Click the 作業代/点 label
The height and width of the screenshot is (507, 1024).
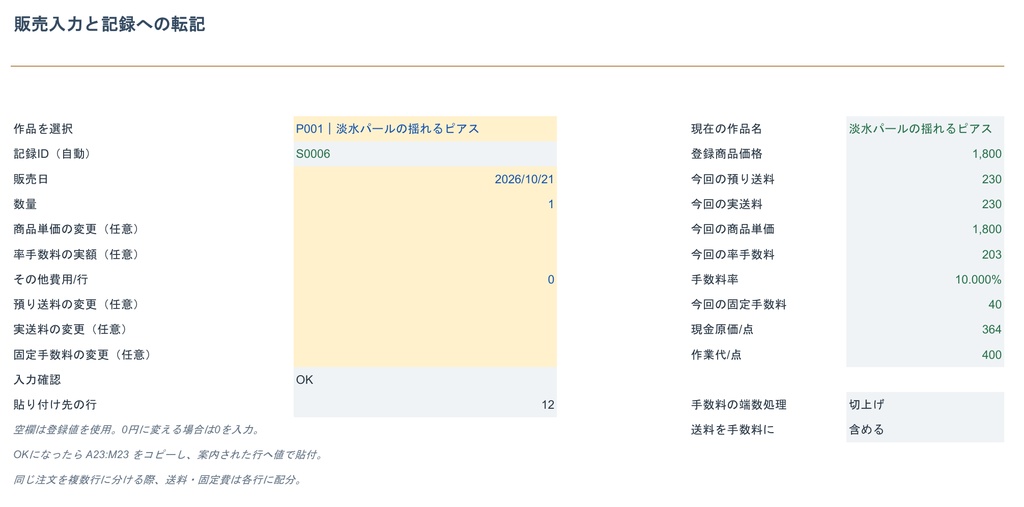point(716,355)
